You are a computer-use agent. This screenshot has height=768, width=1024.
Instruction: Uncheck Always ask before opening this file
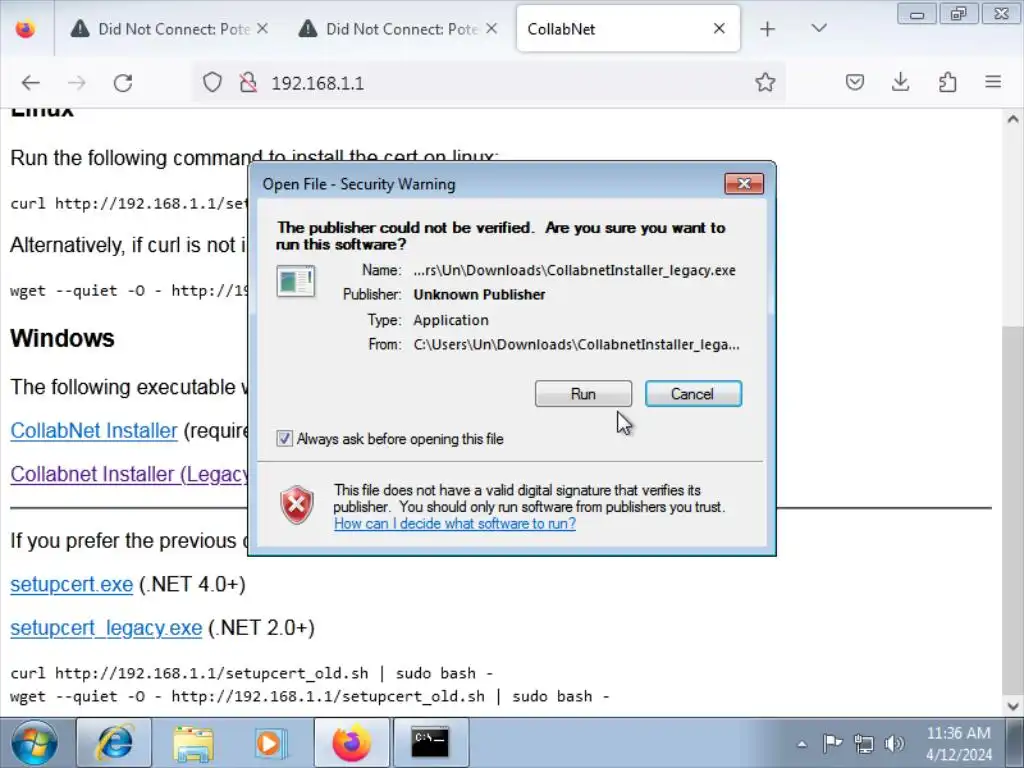pyautogui.click(x=284, y=438)
